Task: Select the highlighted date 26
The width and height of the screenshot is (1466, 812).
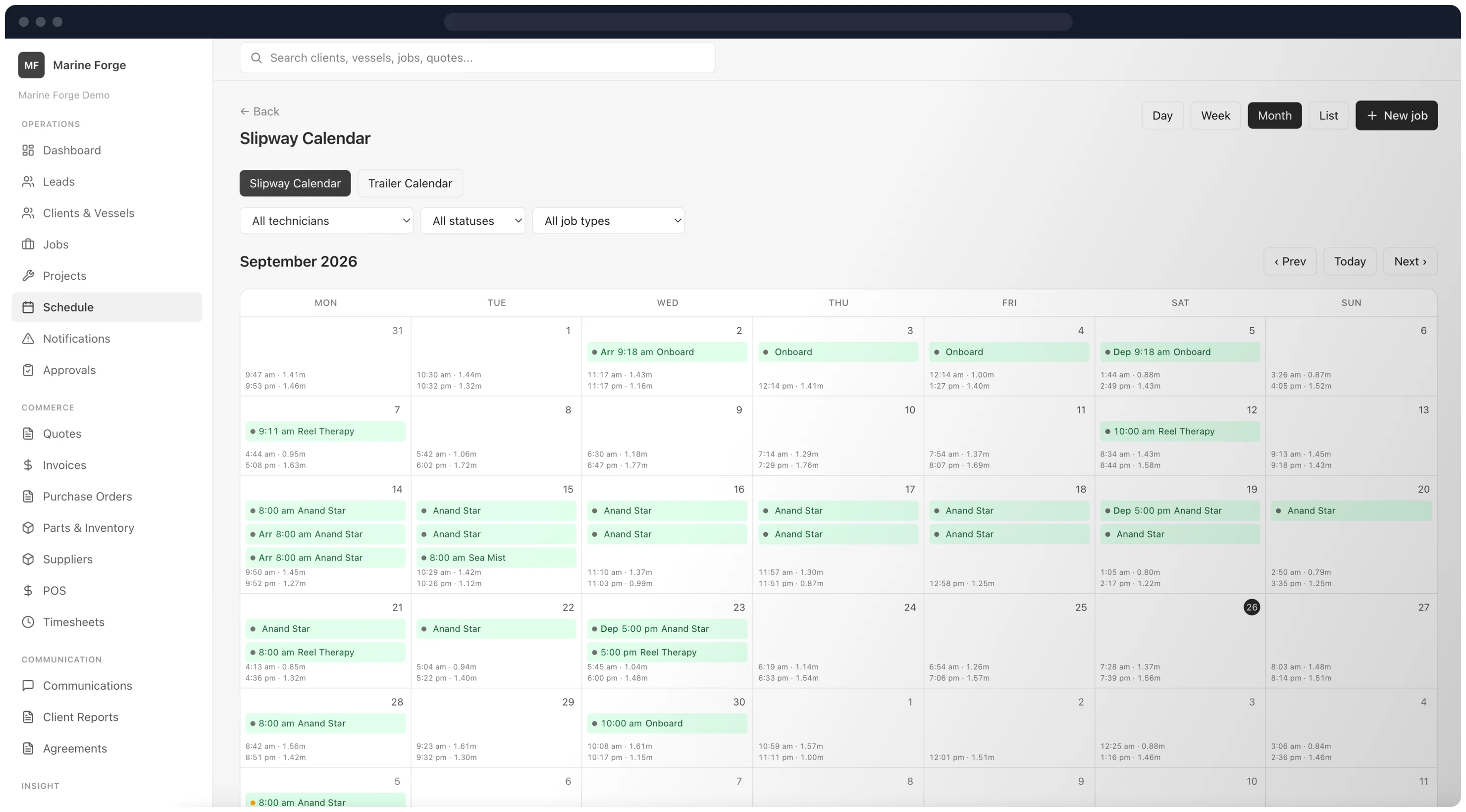Action: [x=1252, y=608]
